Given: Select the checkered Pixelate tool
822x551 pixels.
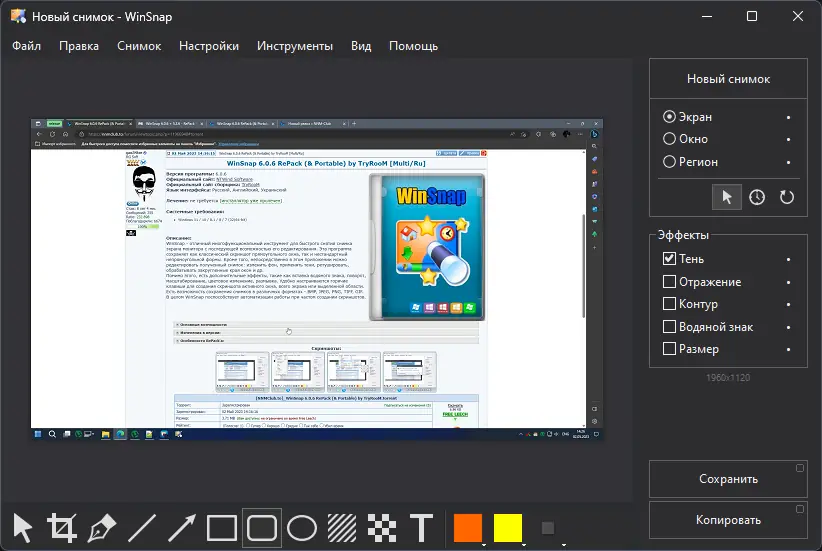Looking at the screenshot, I should pyautogui.click(x=382, y=528).
